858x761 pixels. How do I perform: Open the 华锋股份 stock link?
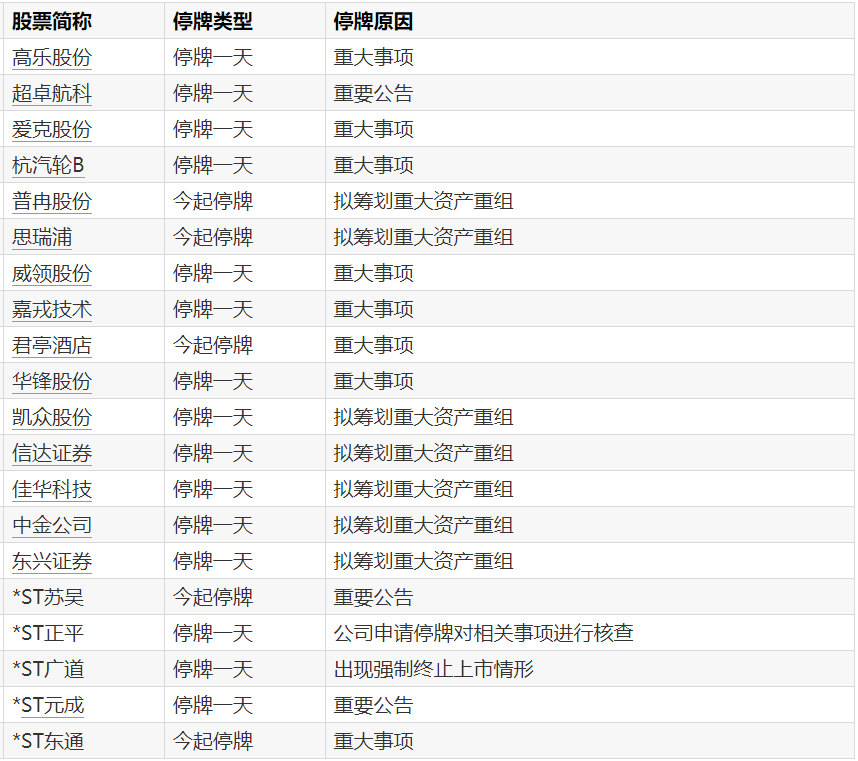coord(51,382)
